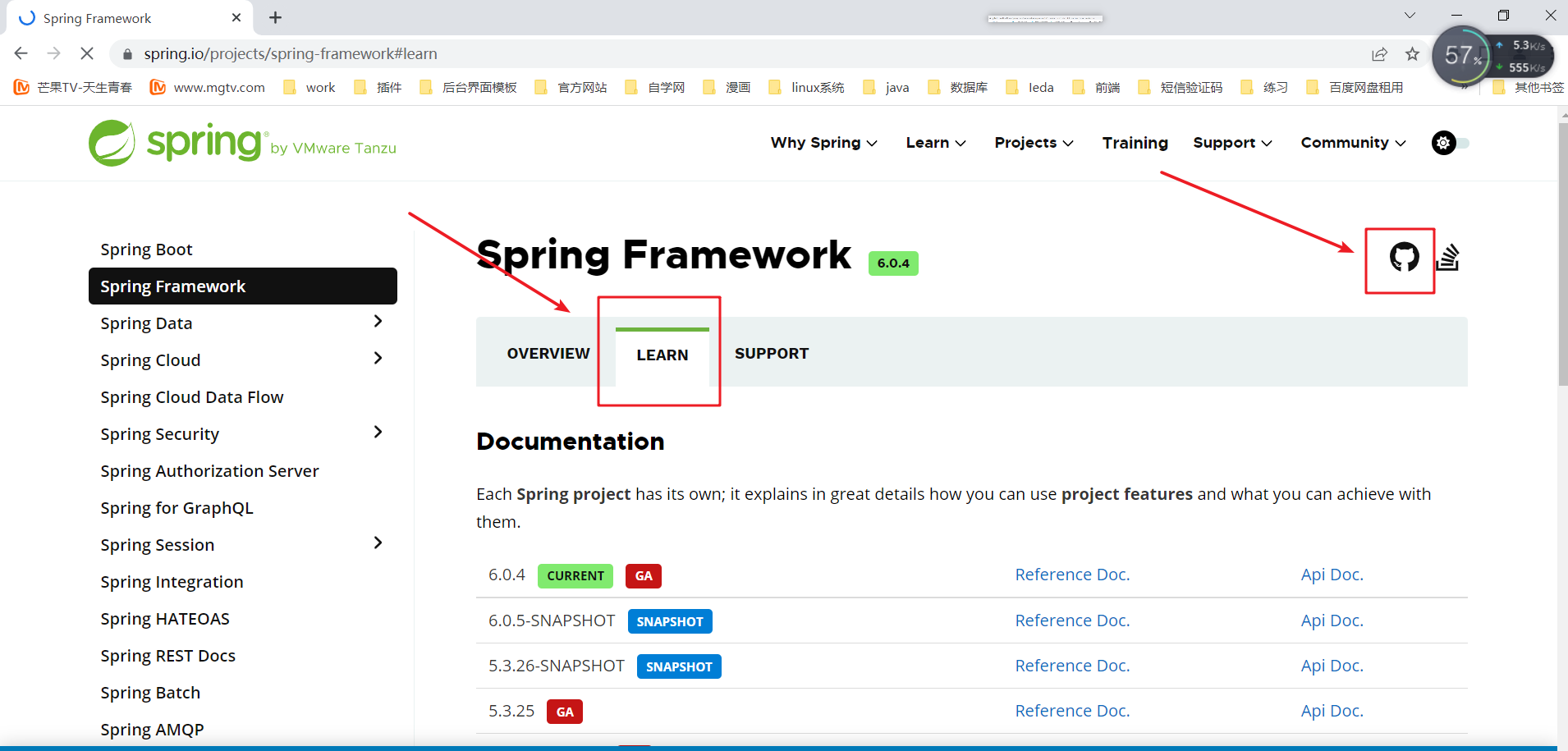The height and width of the screenshot is (751, 1568).
Task: Open the java bookmark folder
Action: tap(886, 87)
